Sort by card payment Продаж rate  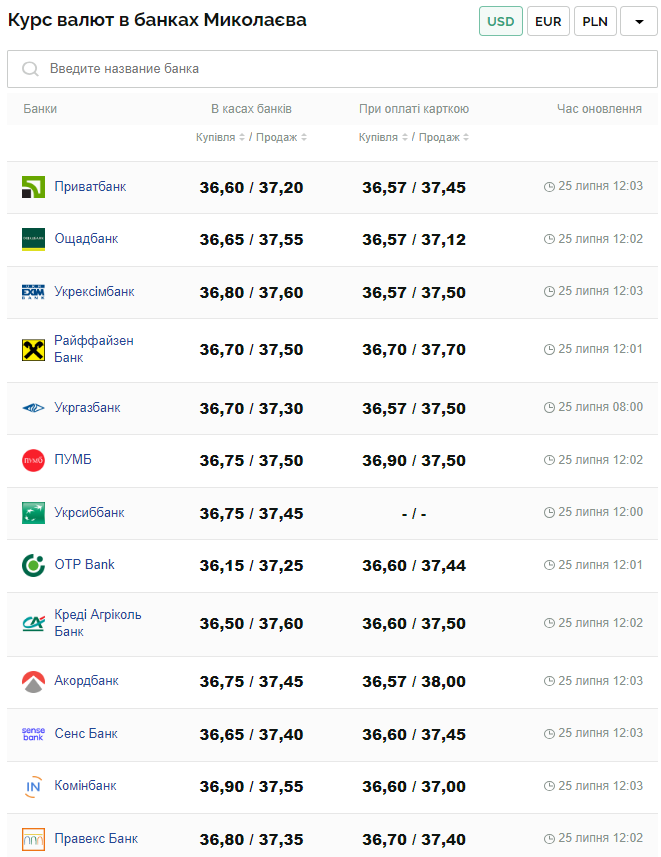(444, 137)
